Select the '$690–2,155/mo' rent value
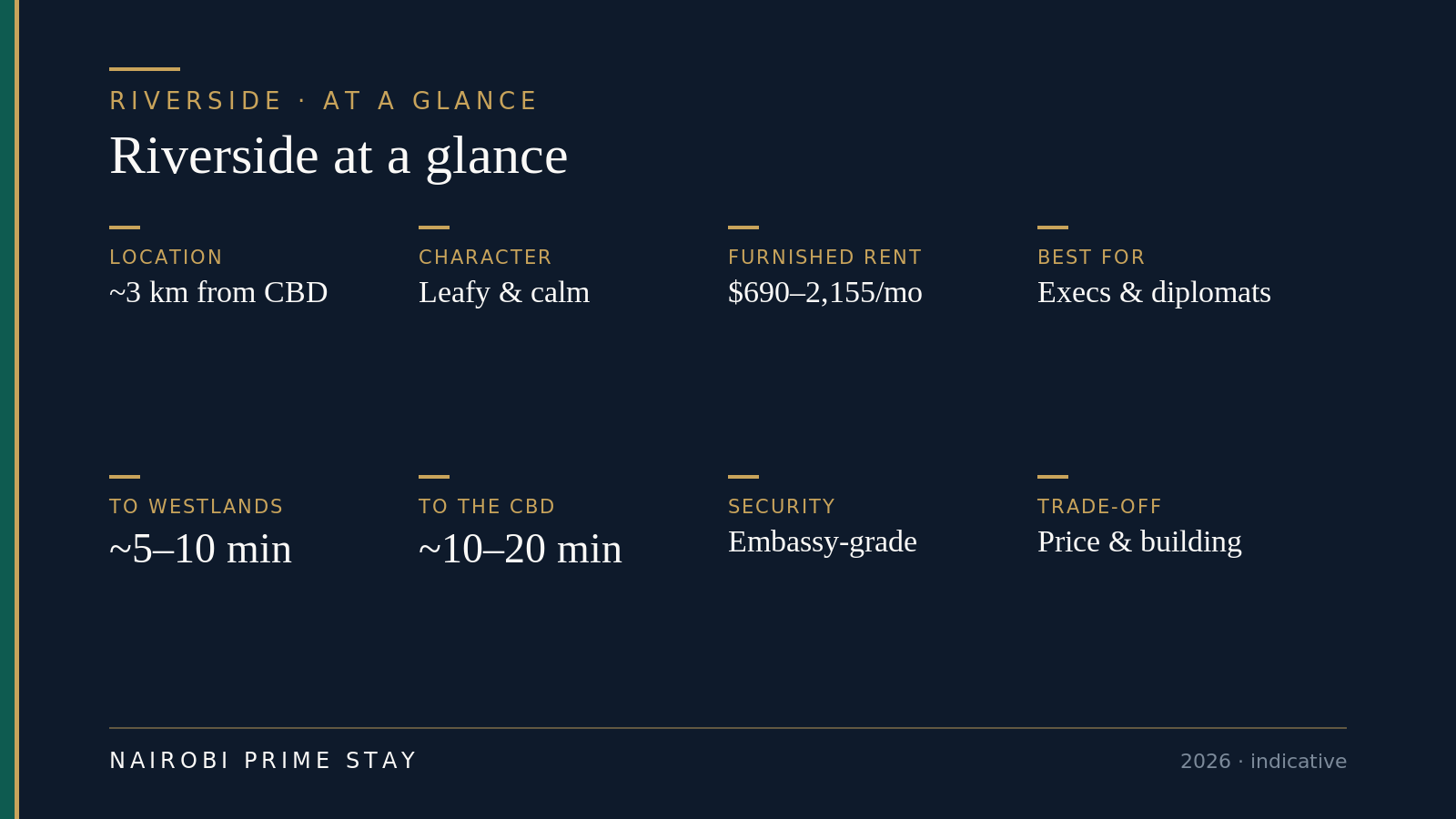 pyautogui.click(x=825, y=292)
